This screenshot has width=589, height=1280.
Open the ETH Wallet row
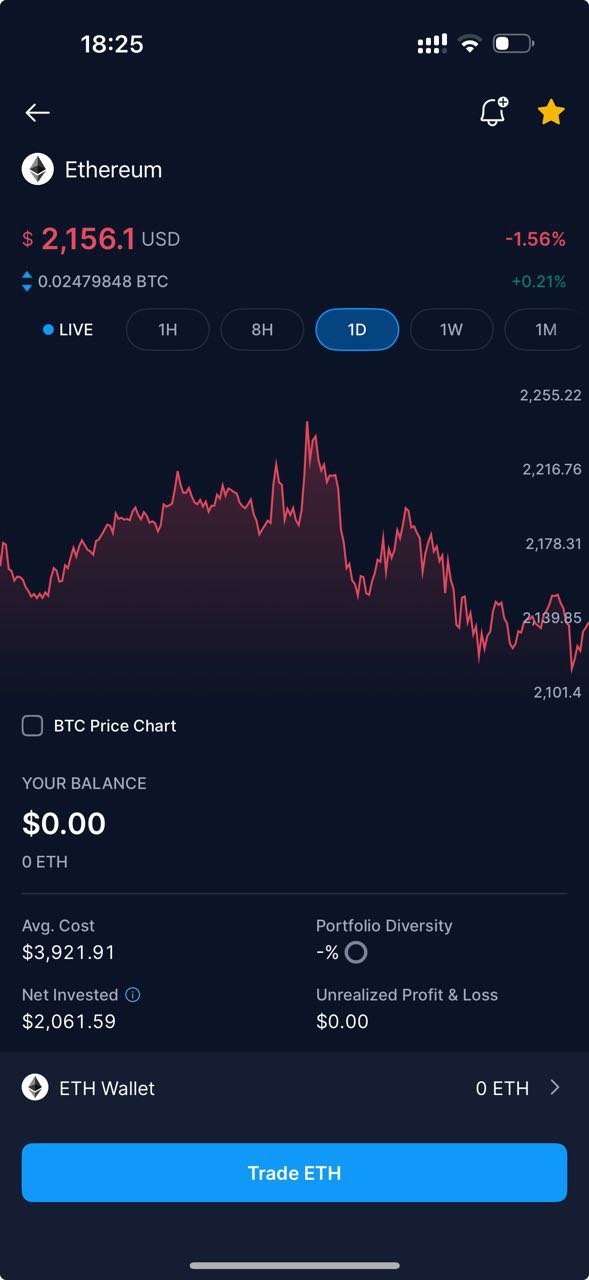click(294, 1088)
